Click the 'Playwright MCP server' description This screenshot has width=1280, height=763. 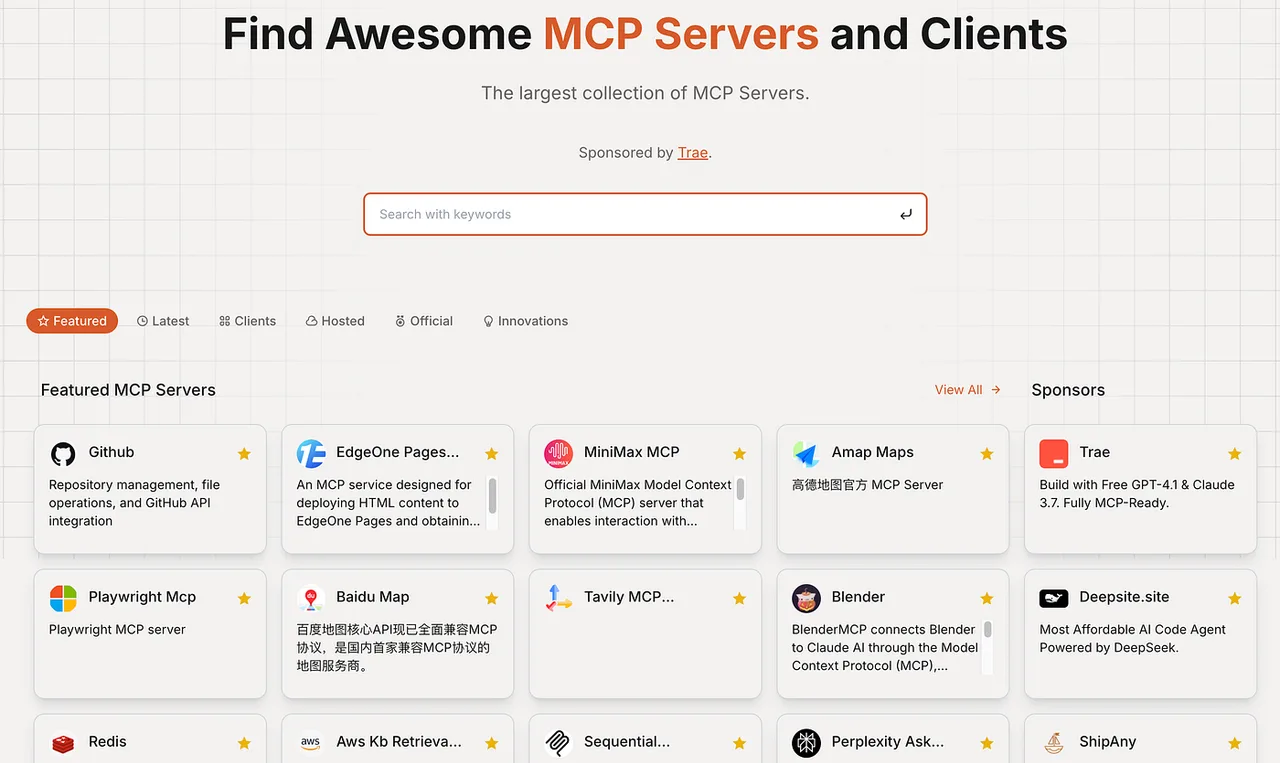click(x=117, y=630)
